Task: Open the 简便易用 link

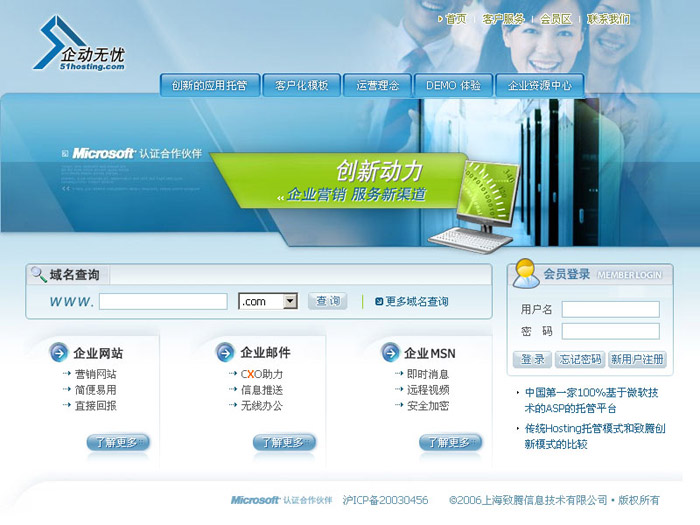Action: 95,390
